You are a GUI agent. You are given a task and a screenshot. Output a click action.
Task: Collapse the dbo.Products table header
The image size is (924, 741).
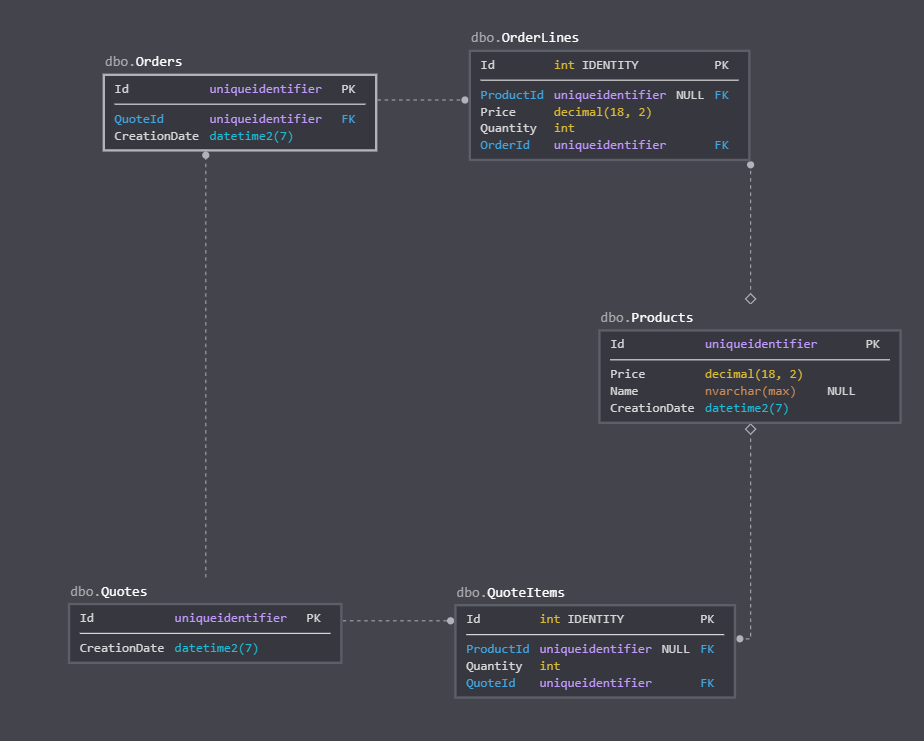point(646,317)
